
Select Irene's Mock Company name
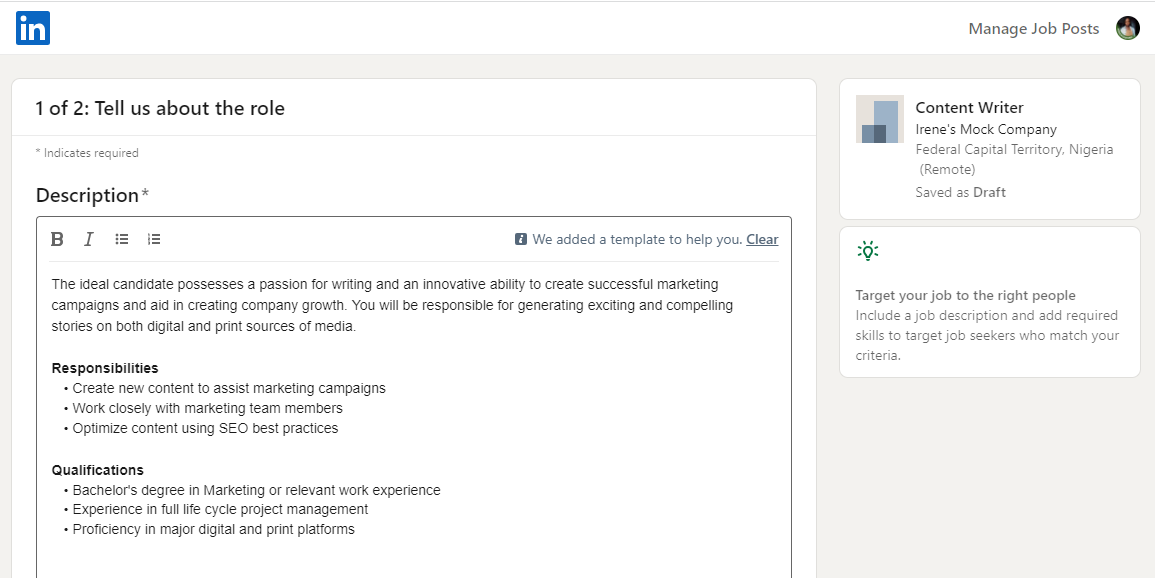point(986,129)
